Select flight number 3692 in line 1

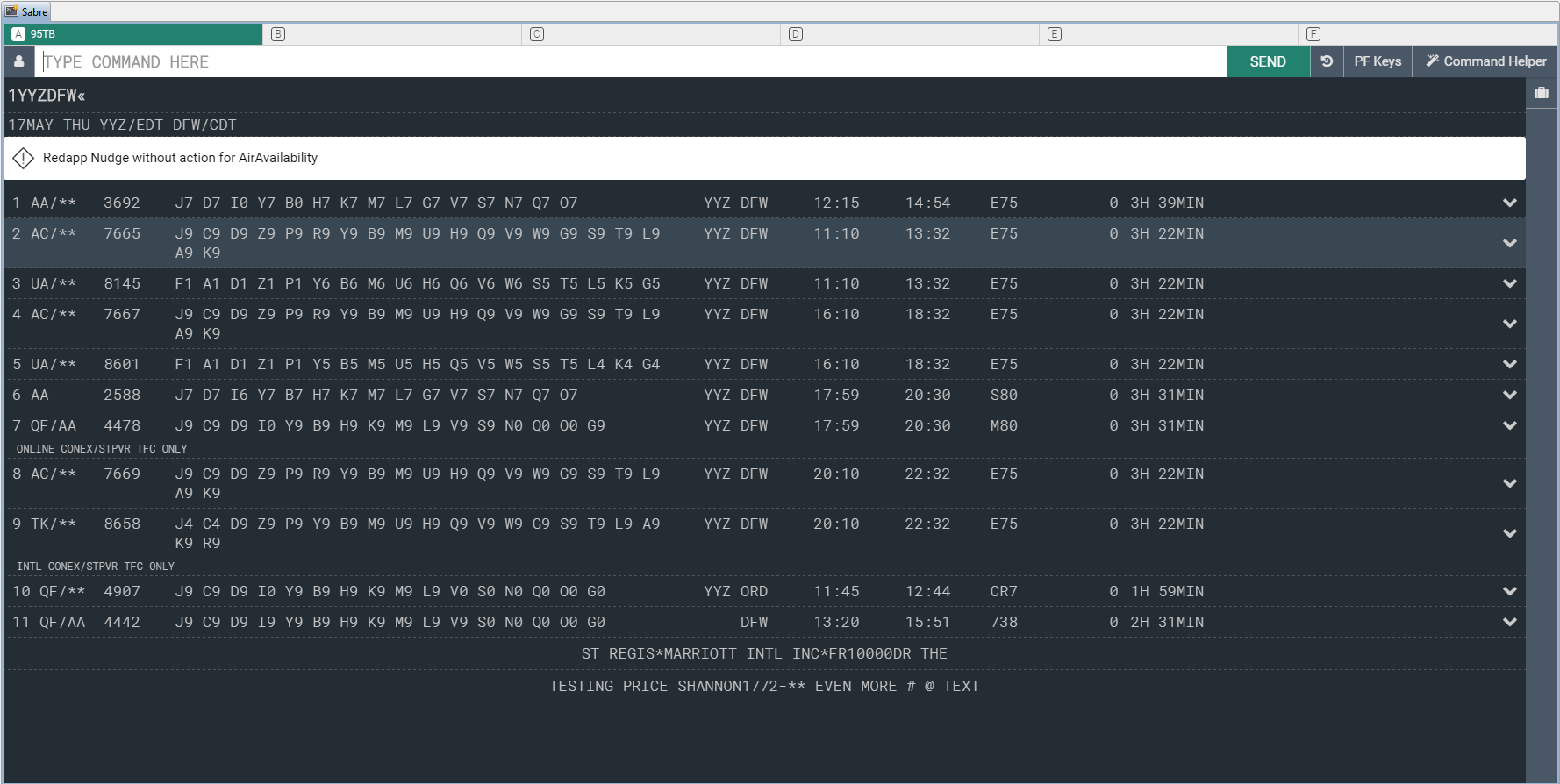[x=122, y=203]
